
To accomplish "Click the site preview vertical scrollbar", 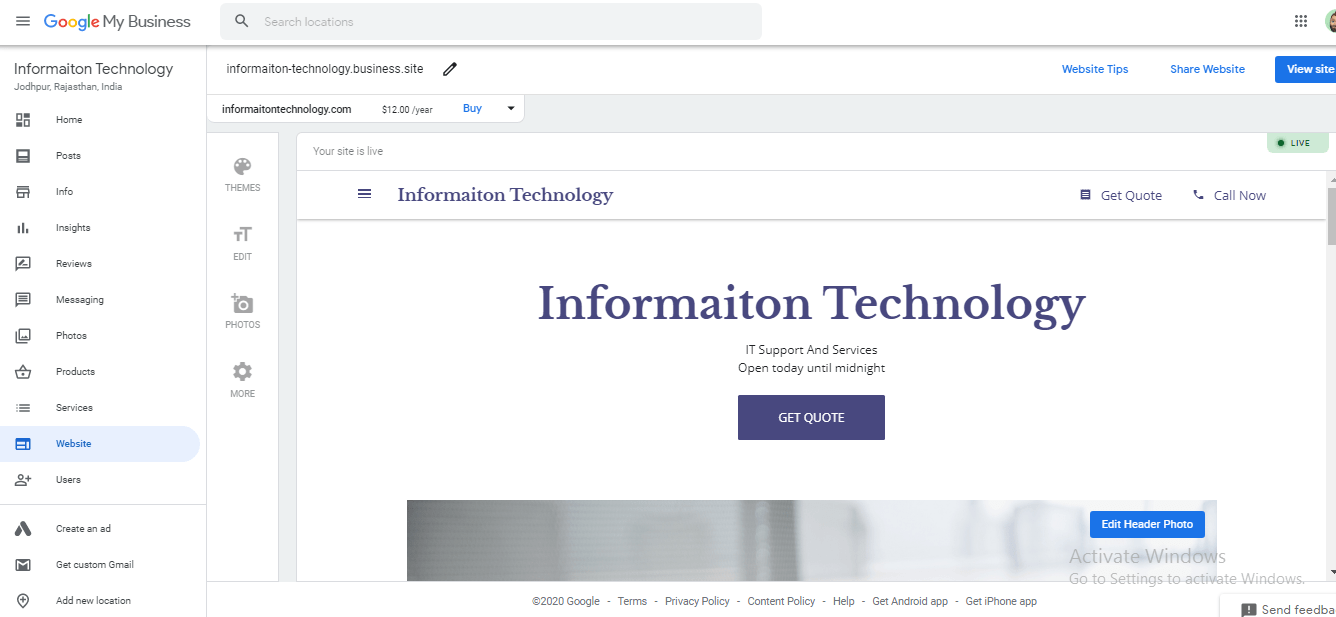I will coord(1330,215).
